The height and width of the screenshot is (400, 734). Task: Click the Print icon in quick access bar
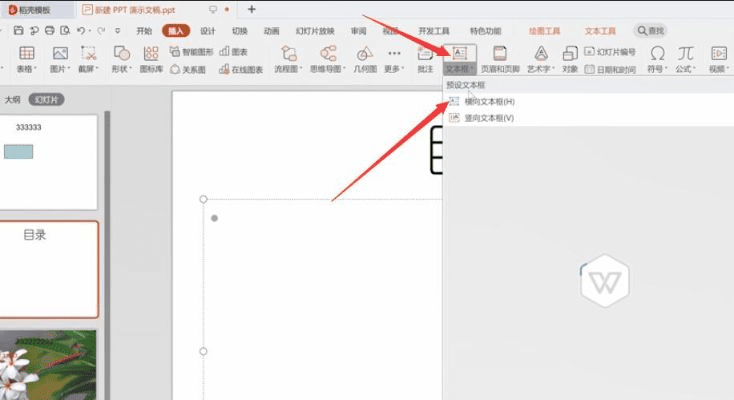tap(50, 30)
